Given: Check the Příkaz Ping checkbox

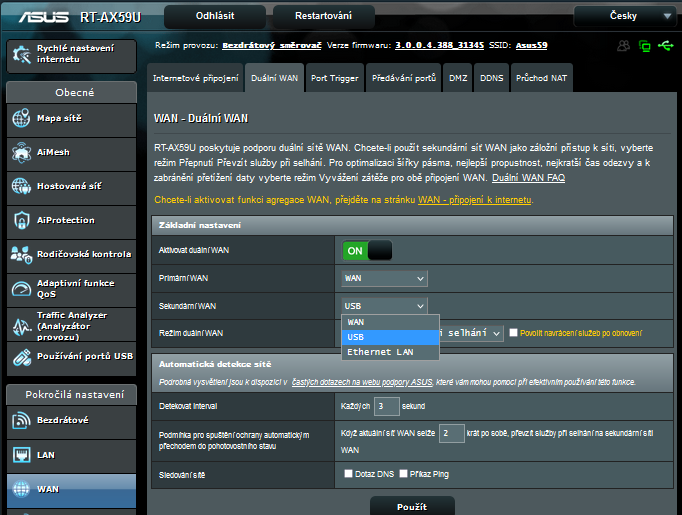Looking at the screenshot, I should (403, 474).
